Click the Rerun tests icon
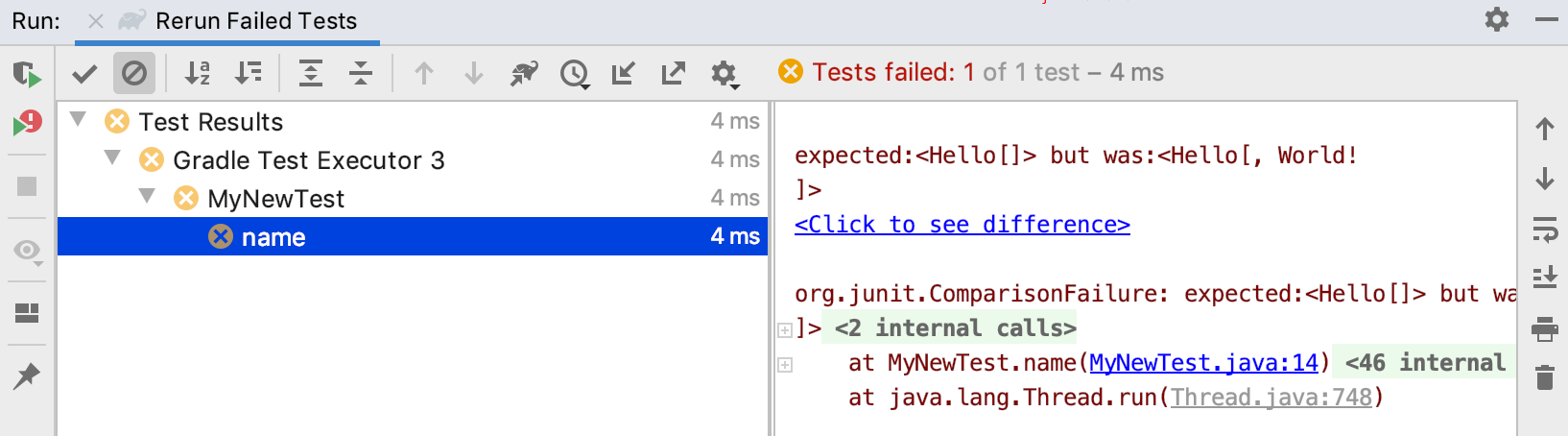The height and width of the screenshot is (436, 1568). pos(27,74)
